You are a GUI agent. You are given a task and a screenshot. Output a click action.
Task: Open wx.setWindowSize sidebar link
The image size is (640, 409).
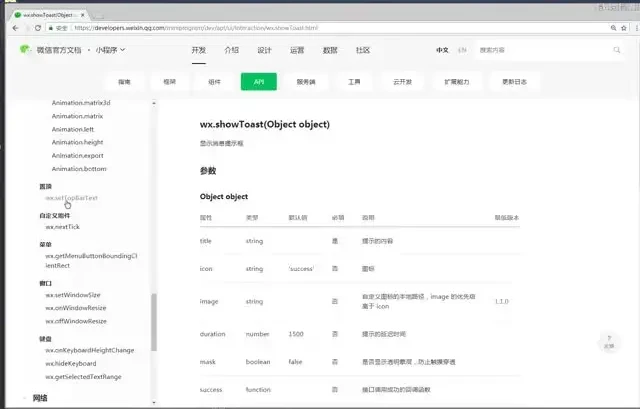tap(73, 295)
